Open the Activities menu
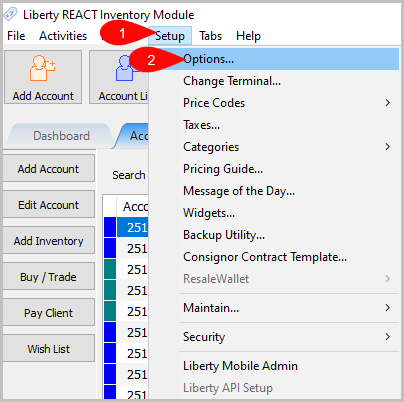This screenshot has height=402, width=404. click(x=63, y=36)
